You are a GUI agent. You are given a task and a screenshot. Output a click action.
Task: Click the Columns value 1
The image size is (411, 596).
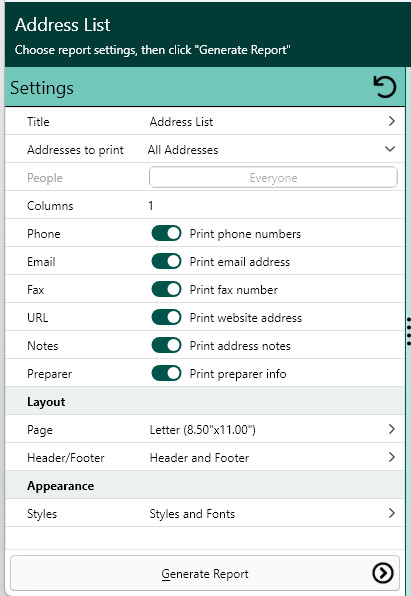coord(151,206)
